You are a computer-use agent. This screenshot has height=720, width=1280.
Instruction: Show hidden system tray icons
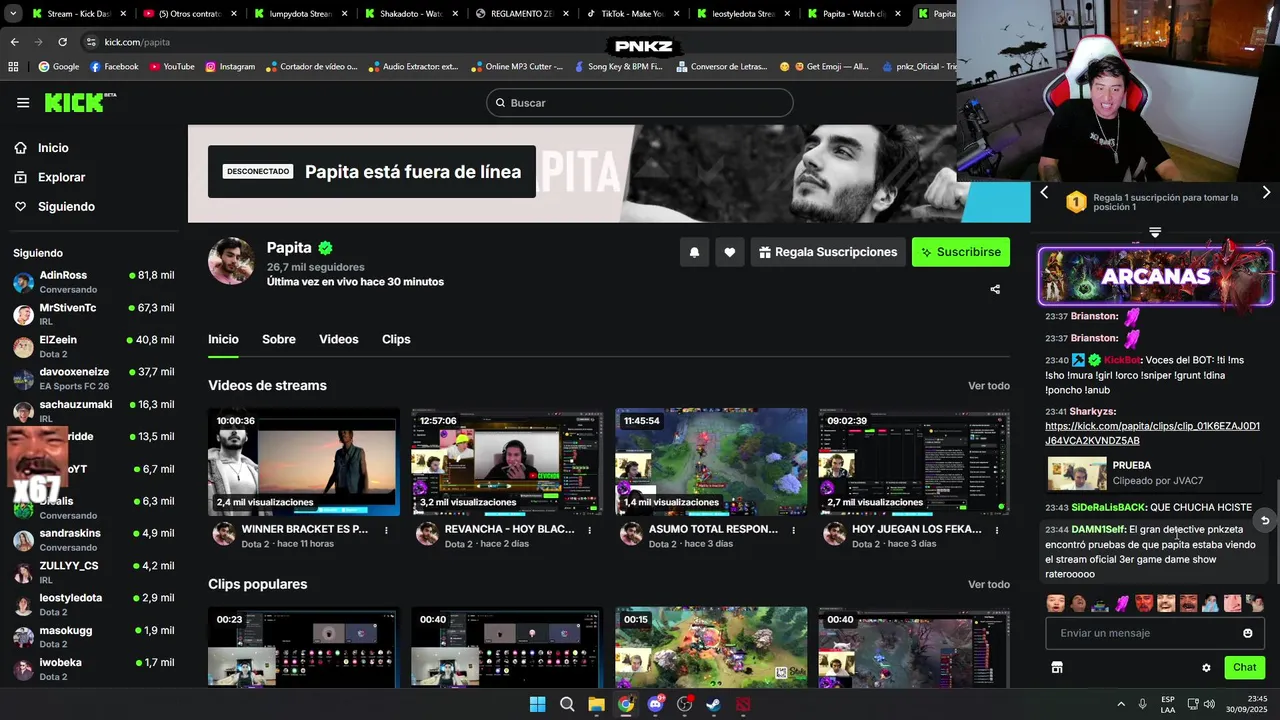pyautogui.click(x=1120, y=704)
